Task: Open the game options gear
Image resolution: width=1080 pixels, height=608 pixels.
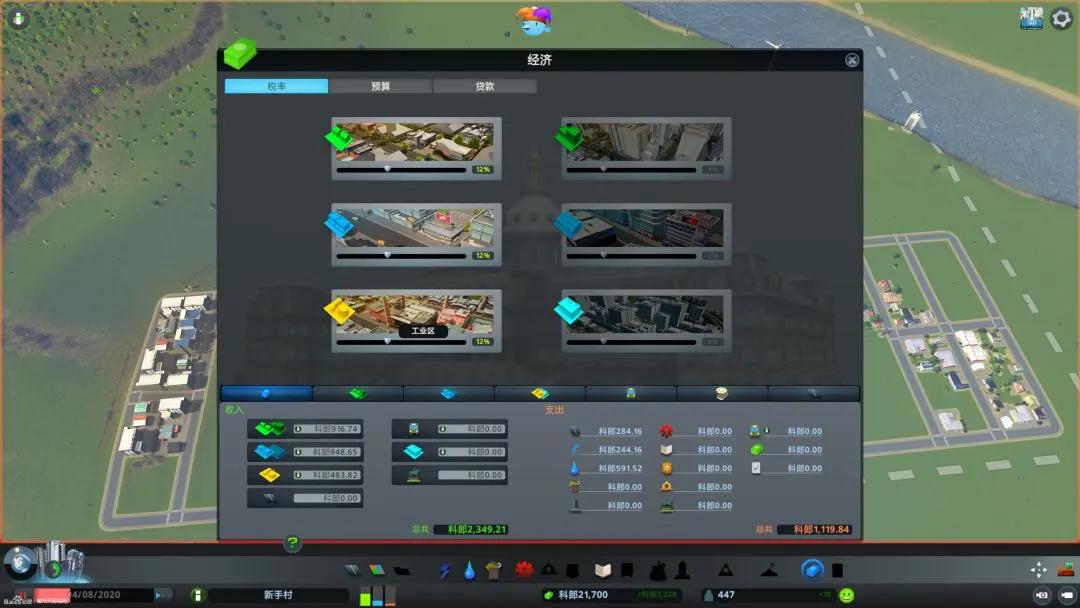Action: 1061,19
